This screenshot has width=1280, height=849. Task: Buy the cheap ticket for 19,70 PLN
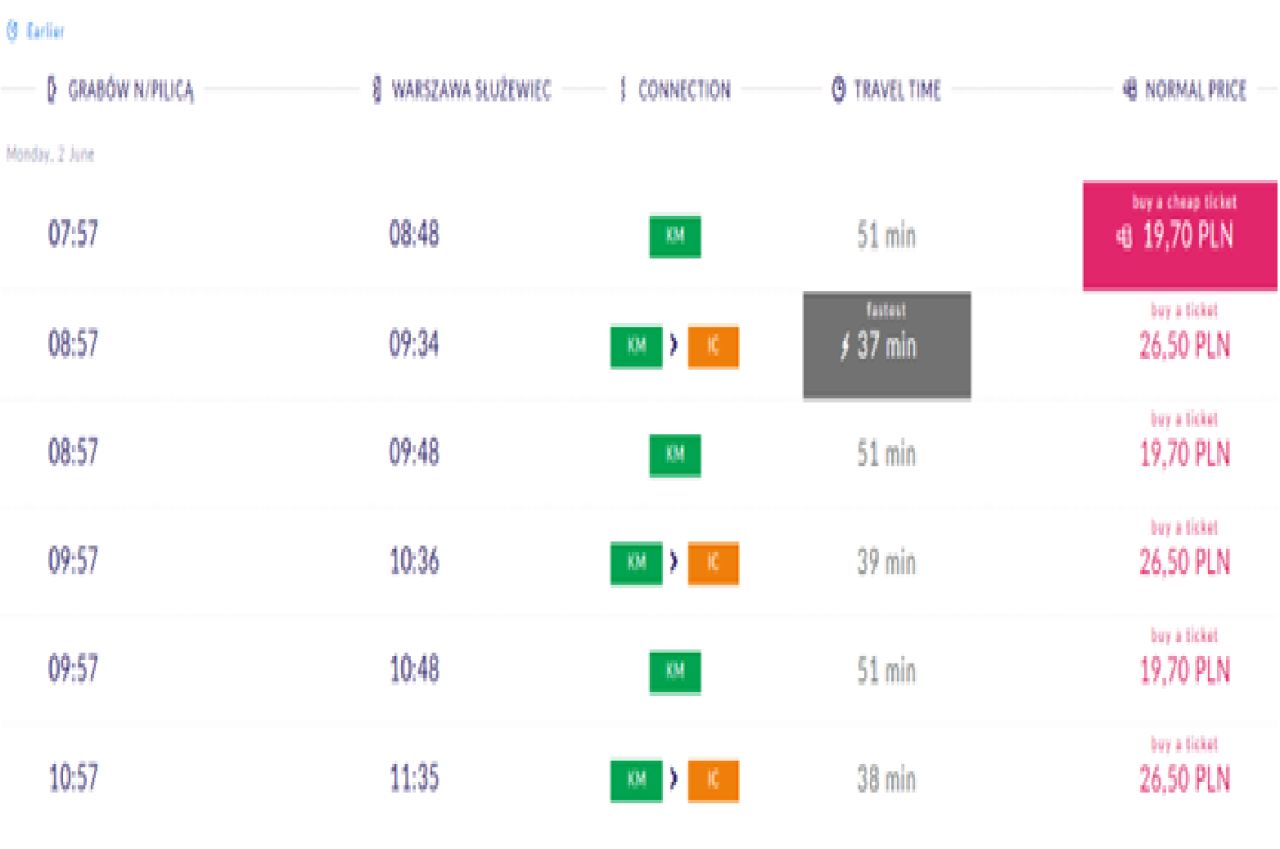point(1180,235)
